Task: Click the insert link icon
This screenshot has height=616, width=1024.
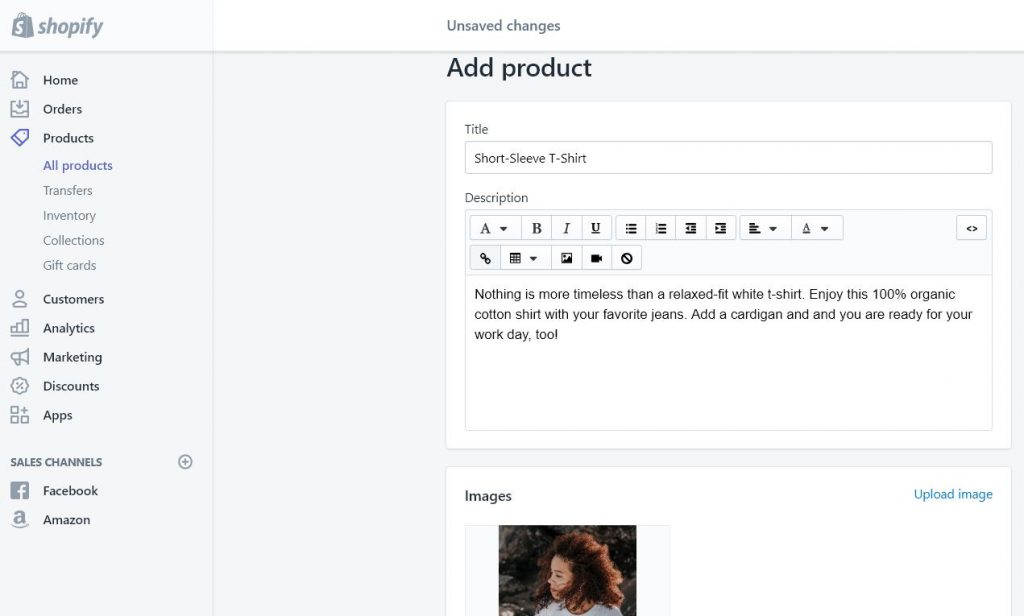Action: click(x=485, y=258)
